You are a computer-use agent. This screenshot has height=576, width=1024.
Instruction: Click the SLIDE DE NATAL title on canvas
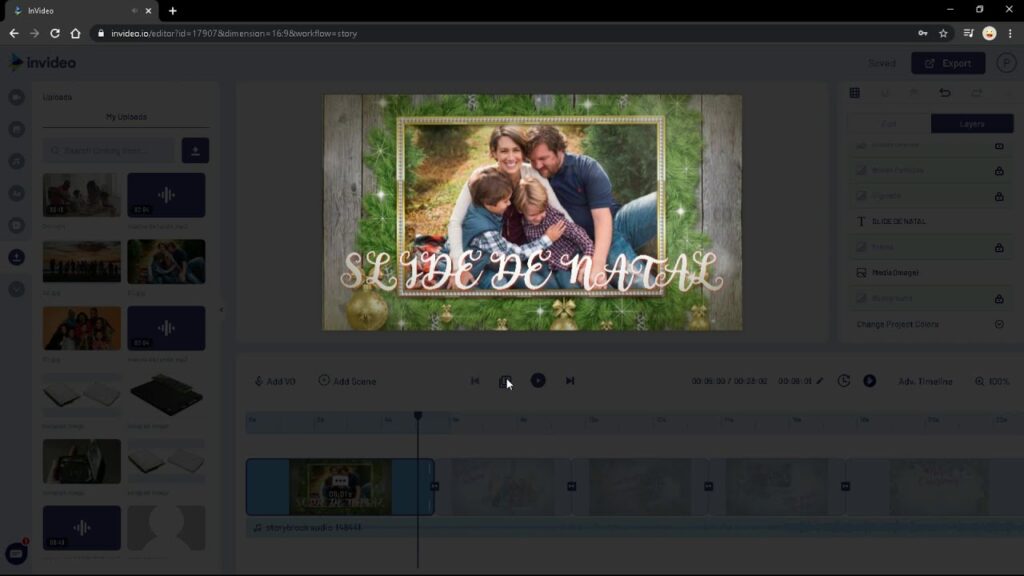[532, 271]
